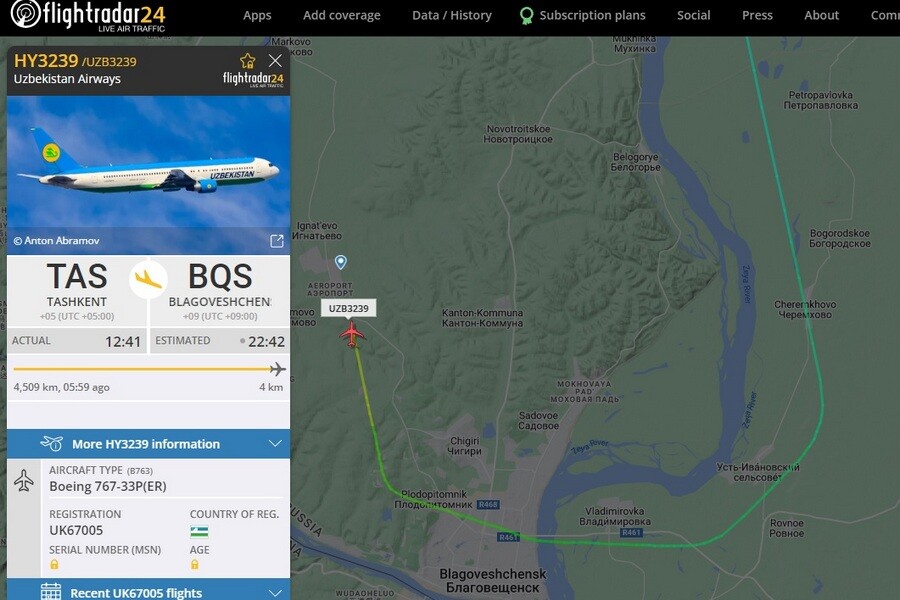Select the blue airport pin marker
This screenshot has width=900, height=600.
coord(340,262)
